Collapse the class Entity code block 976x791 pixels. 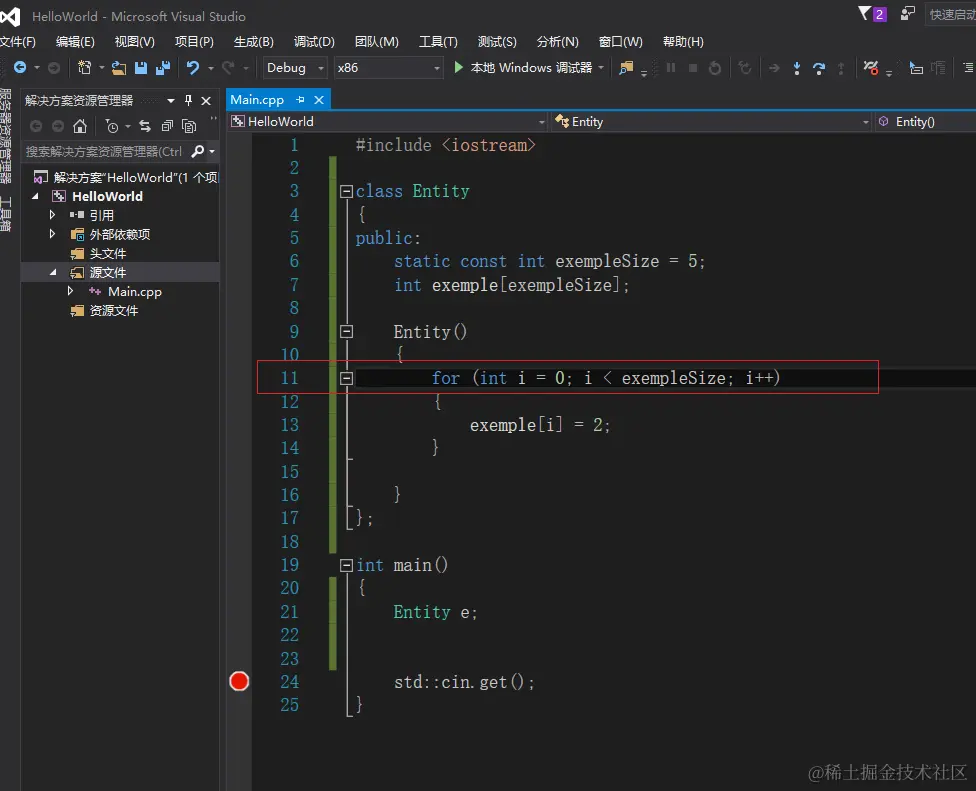click(x=346, y=191)
